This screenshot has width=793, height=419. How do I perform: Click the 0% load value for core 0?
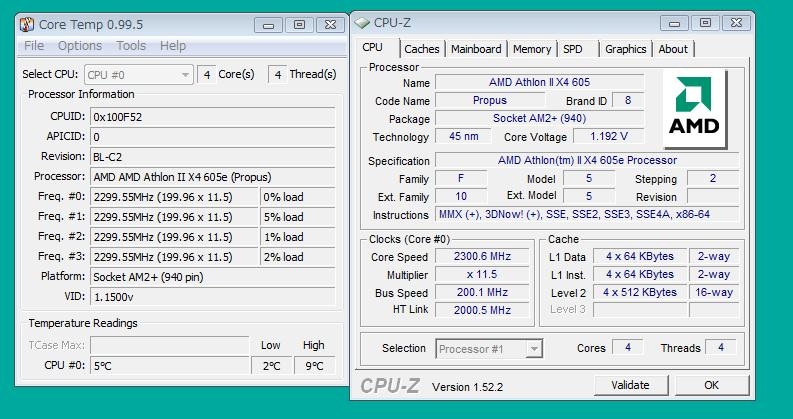(297, 197)
